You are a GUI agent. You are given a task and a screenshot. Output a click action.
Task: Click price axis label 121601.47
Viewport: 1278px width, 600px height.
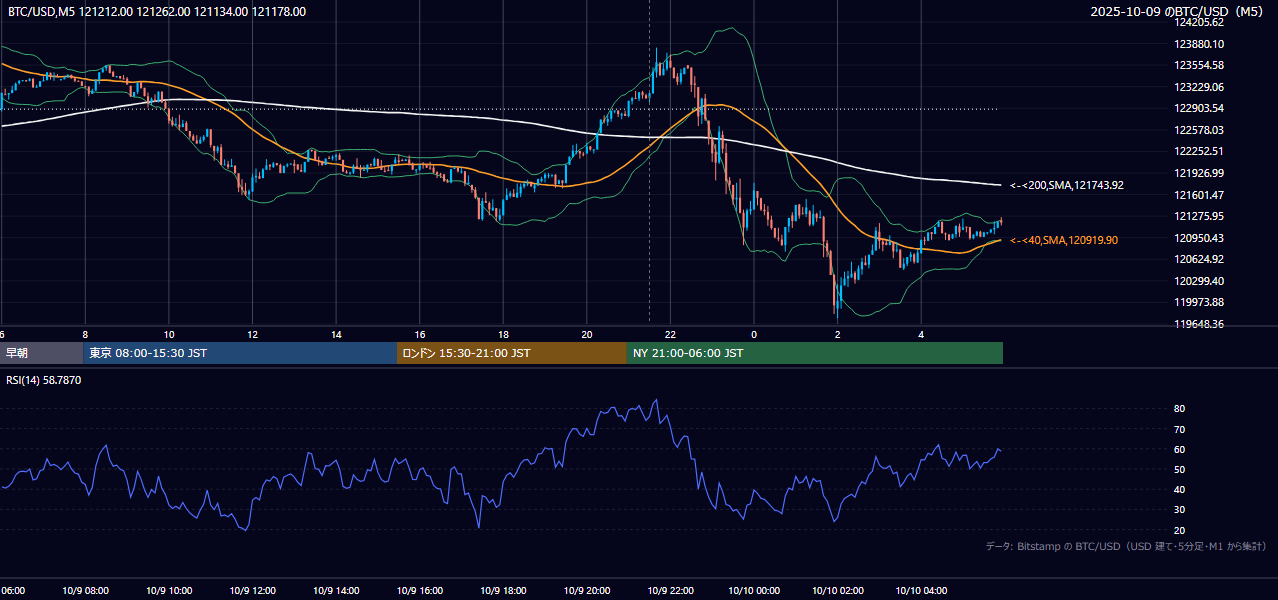click(x=1199, y=195)
